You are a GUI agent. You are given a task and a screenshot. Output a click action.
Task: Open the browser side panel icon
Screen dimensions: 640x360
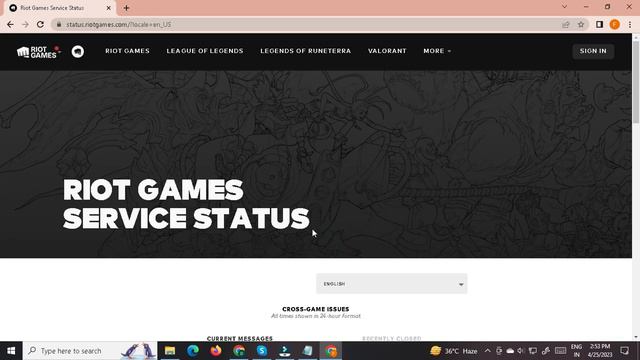click(599, 24)
